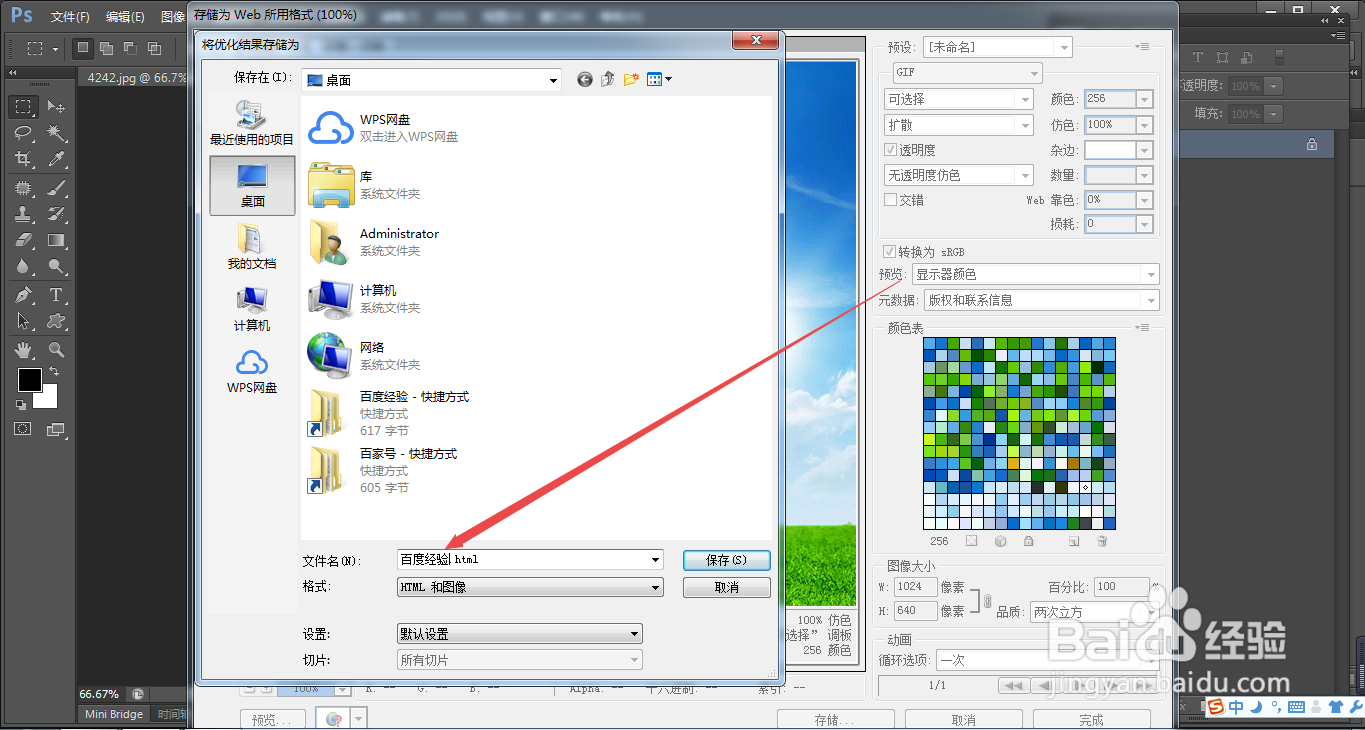Select the Custom Shape tool
The width and height of the screenshot is (1365, 730).
57,321
